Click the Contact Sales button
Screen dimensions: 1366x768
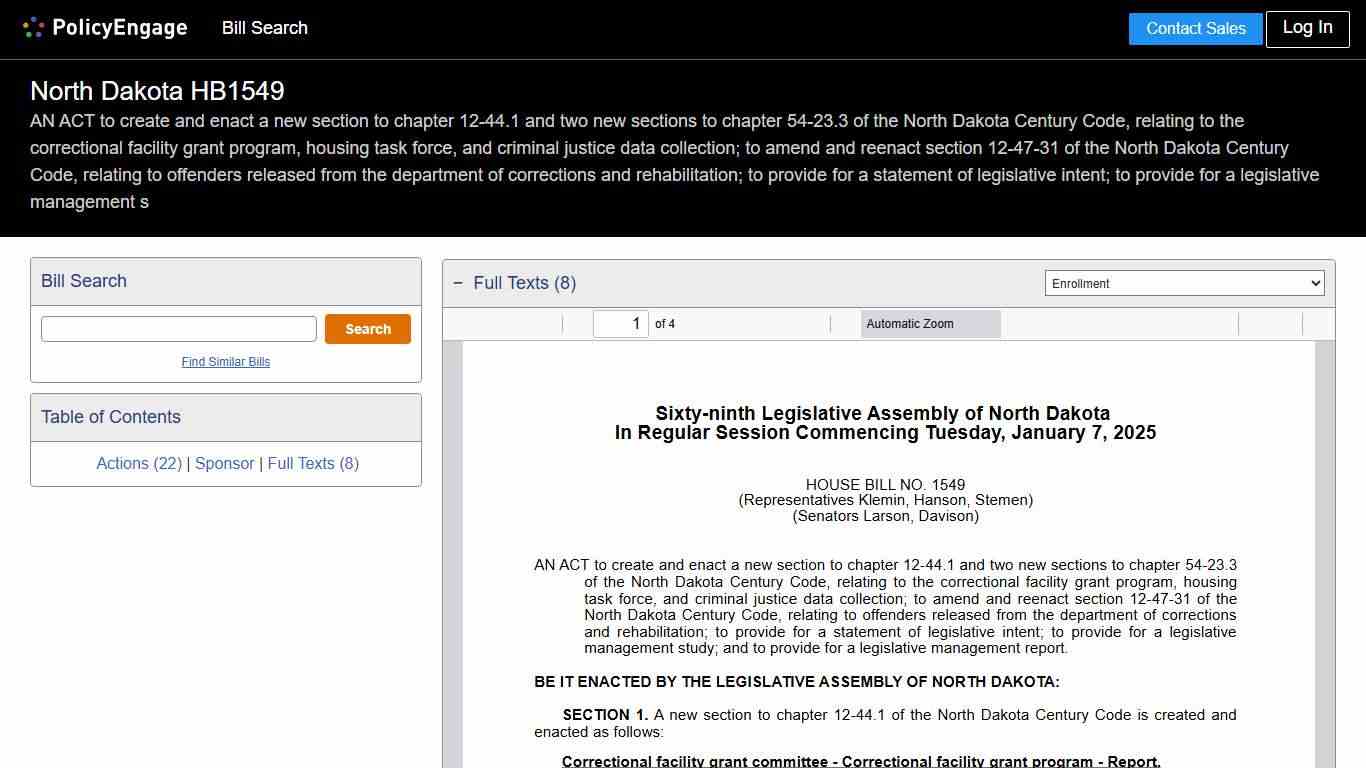tap(1195, 28)
